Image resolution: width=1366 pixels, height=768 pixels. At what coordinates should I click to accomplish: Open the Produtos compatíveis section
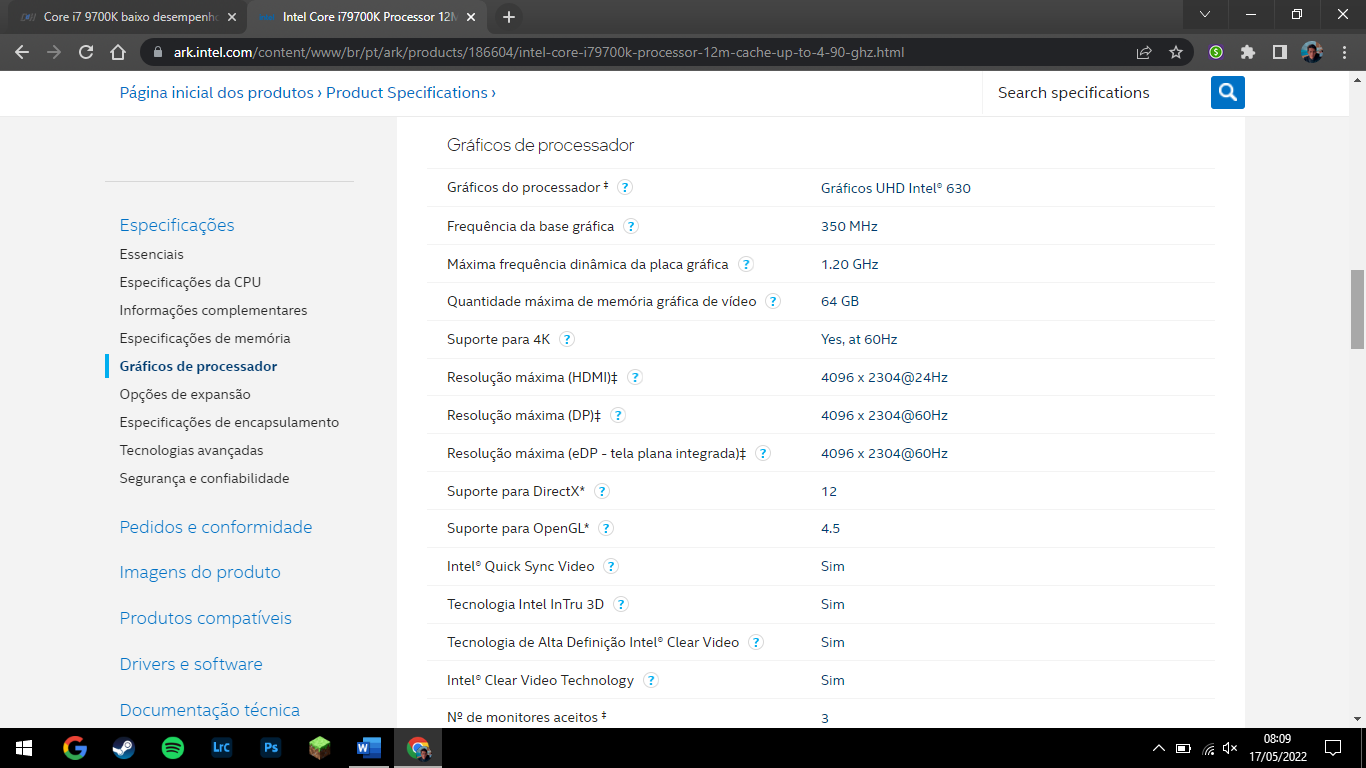click(206, 618)
